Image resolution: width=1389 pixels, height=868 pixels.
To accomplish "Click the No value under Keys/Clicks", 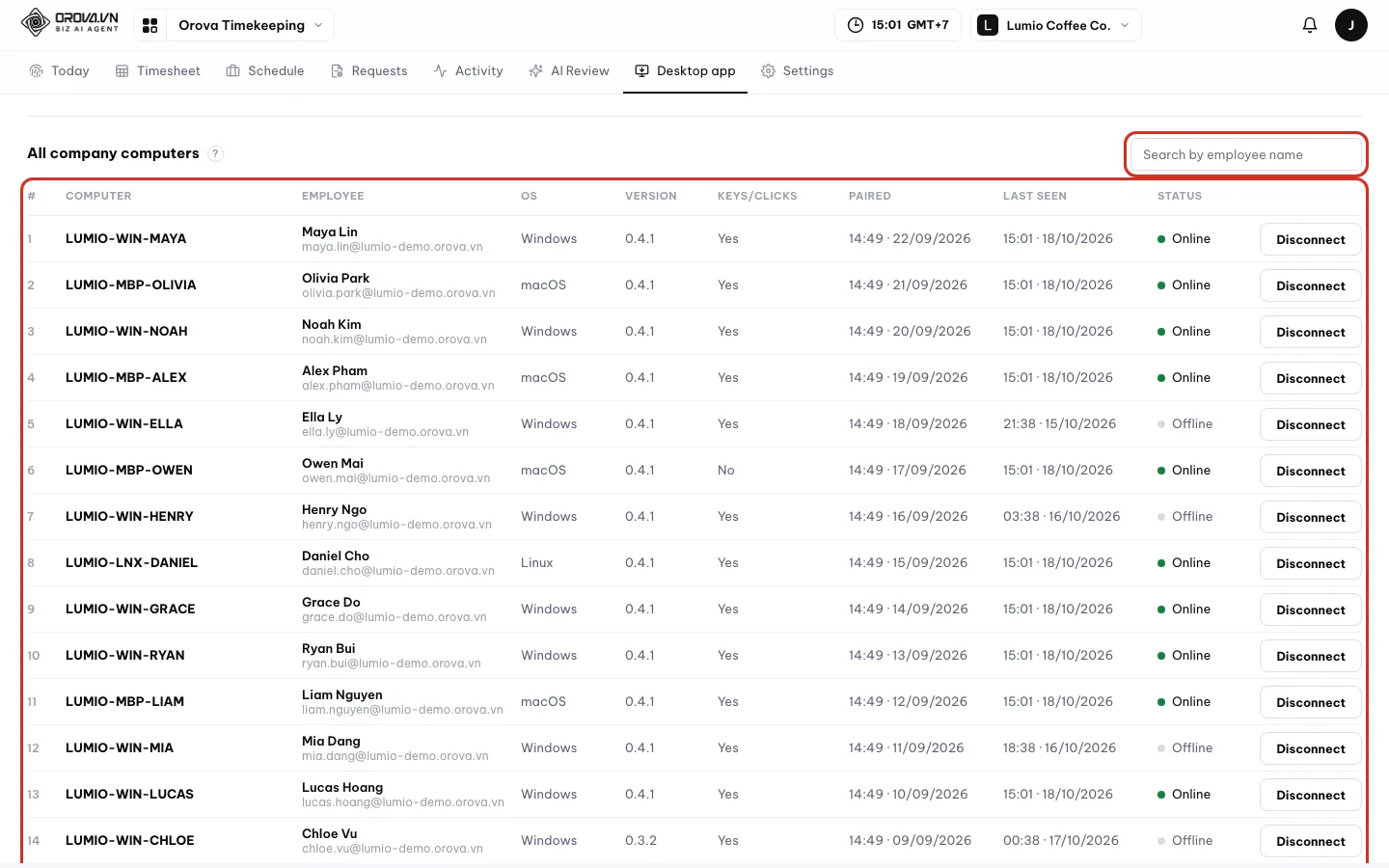I will [725, 470].
